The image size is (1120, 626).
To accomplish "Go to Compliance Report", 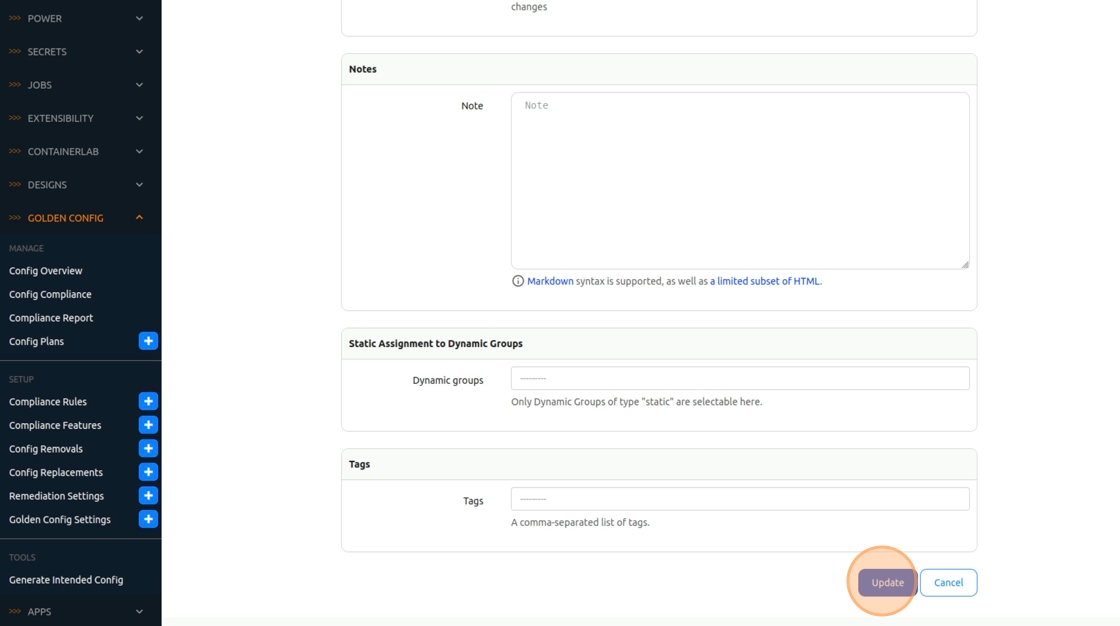I will pos(51,318).
